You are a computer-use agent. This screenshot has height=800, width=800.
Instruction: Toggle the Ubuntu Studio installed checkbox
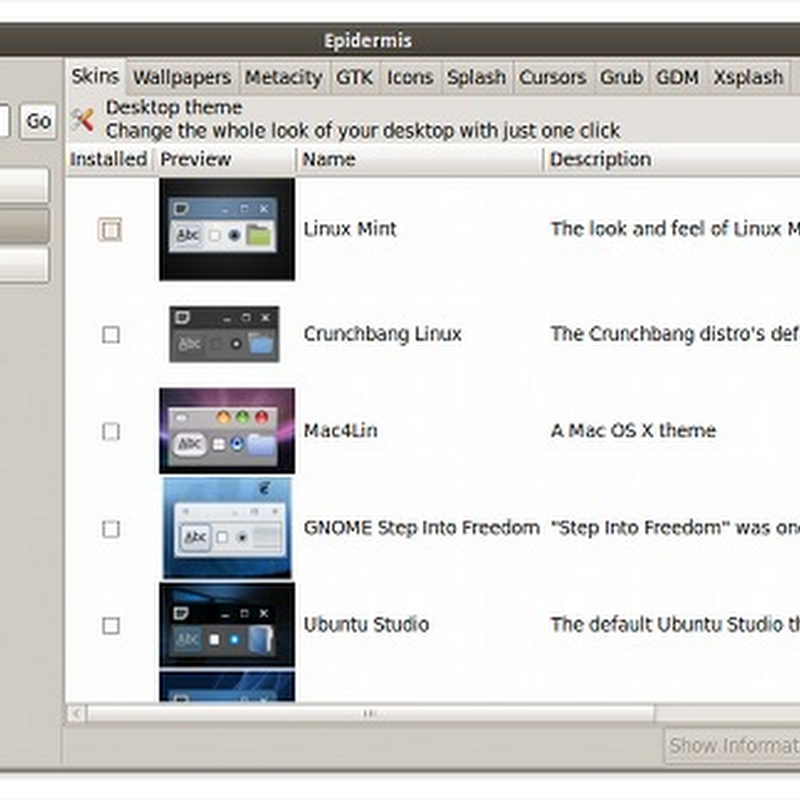coord(111,626)
